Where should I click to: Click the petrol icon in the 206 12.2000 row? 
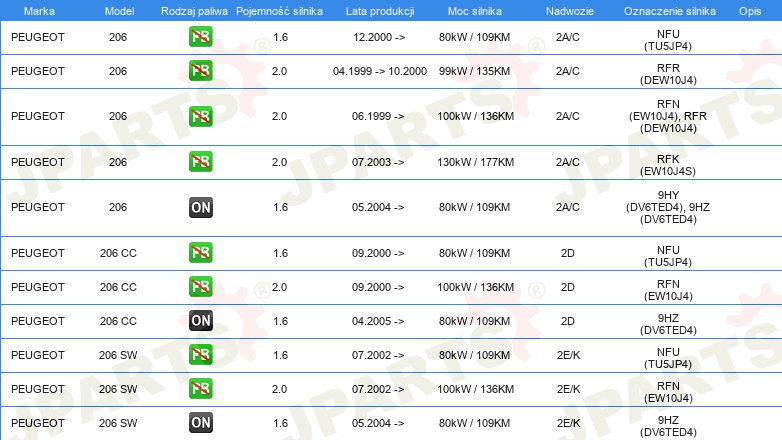click(200, 36)
